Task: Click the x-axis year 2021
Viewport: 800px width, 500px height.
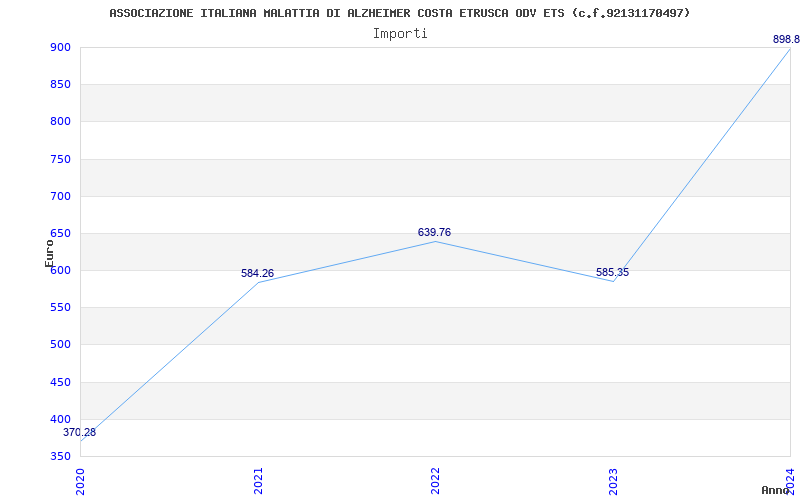Action: pos(258,481)
